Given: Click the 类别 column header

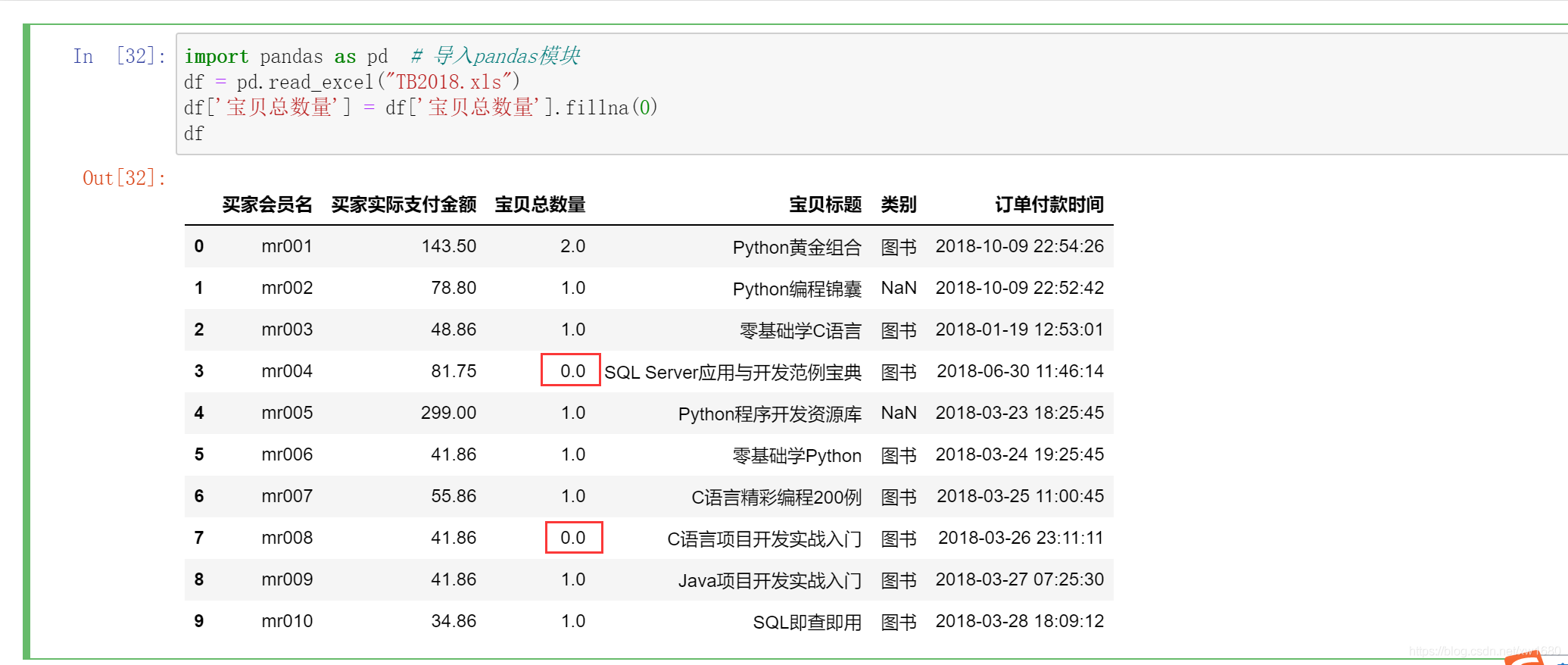Looking at the screenshot, I should (899, 204).
